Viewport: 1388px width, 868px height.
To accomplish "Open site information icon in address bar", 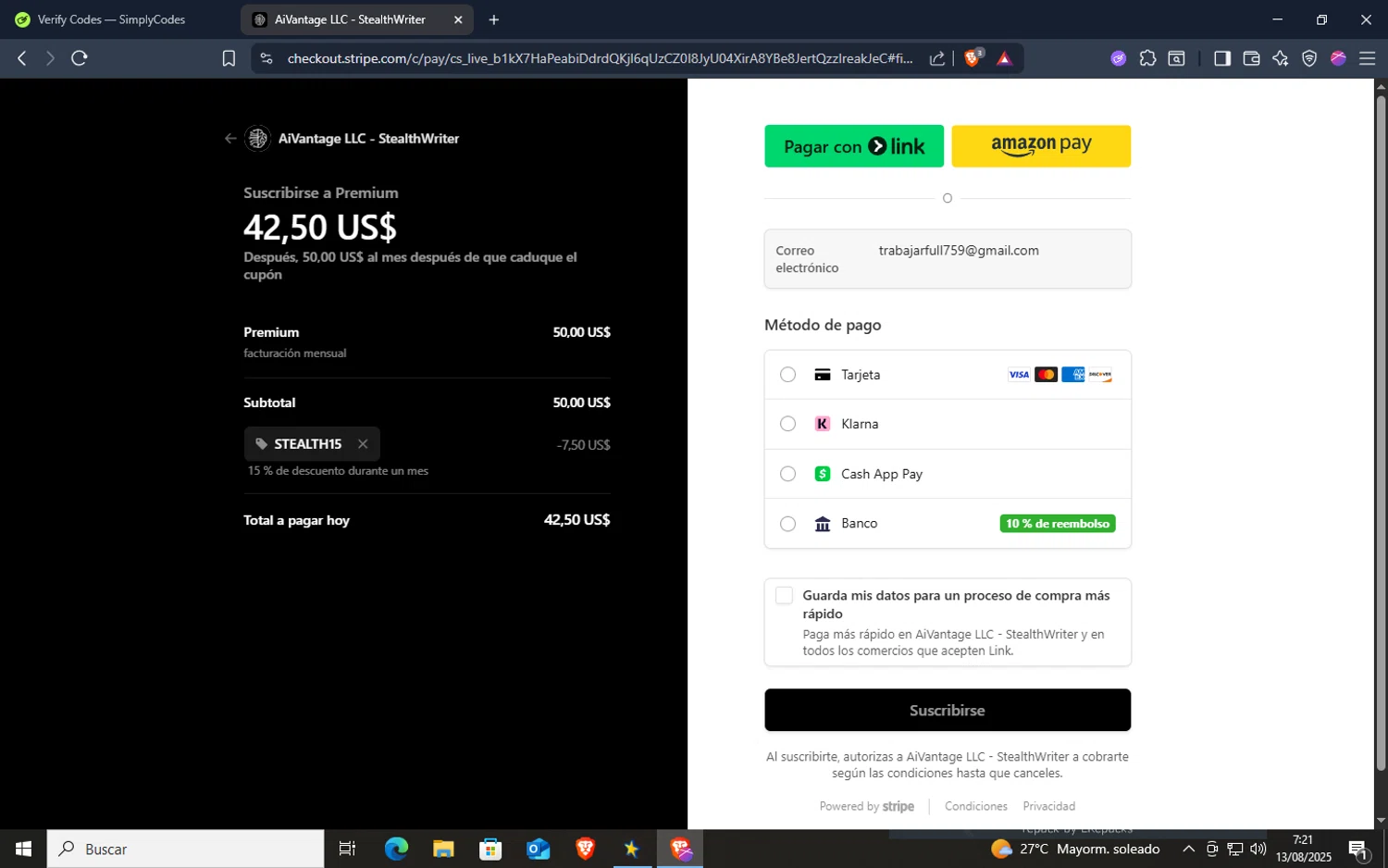I will (266, 58).
